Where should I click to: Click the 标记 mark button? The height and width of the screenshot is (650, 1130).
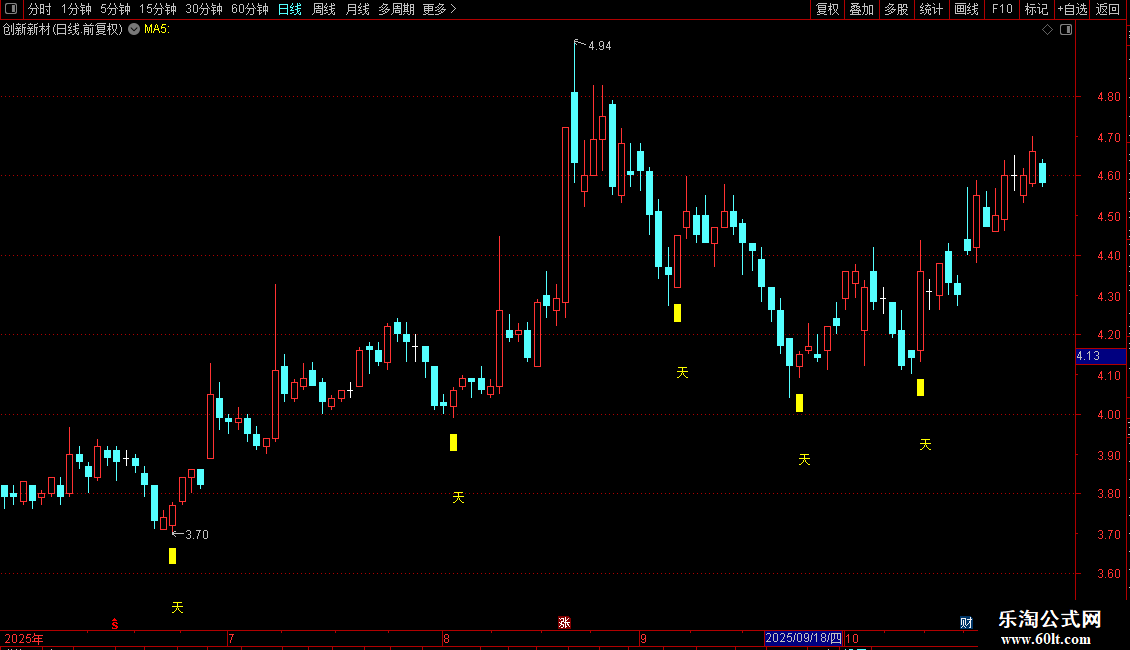point(1036,9)
